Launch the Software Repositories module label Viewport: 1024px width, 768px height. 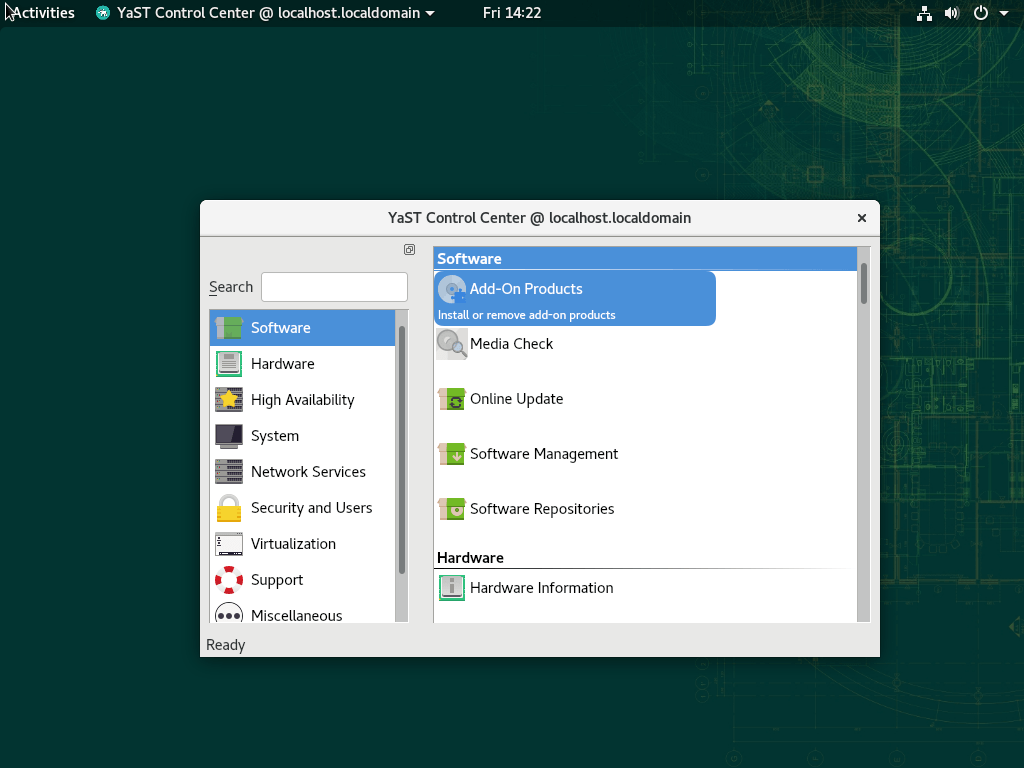point(542,509)
